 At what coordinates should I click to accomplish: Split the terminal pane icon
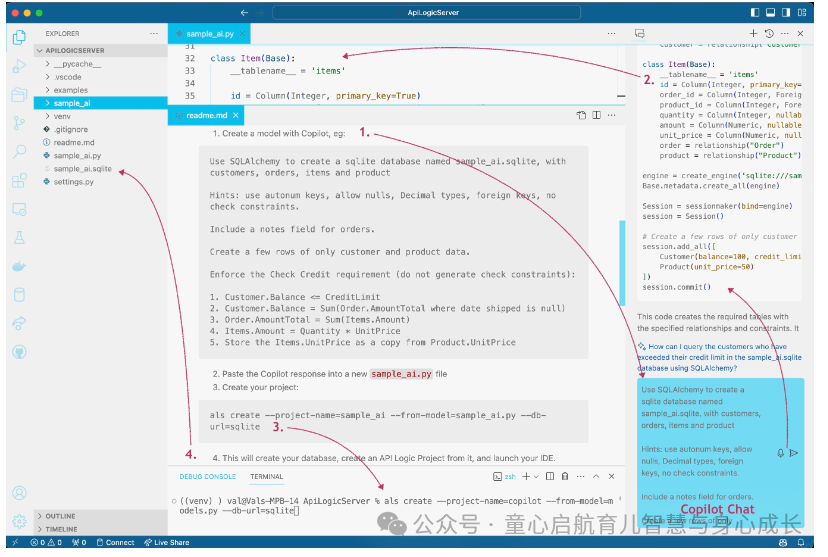click(550, 476)
